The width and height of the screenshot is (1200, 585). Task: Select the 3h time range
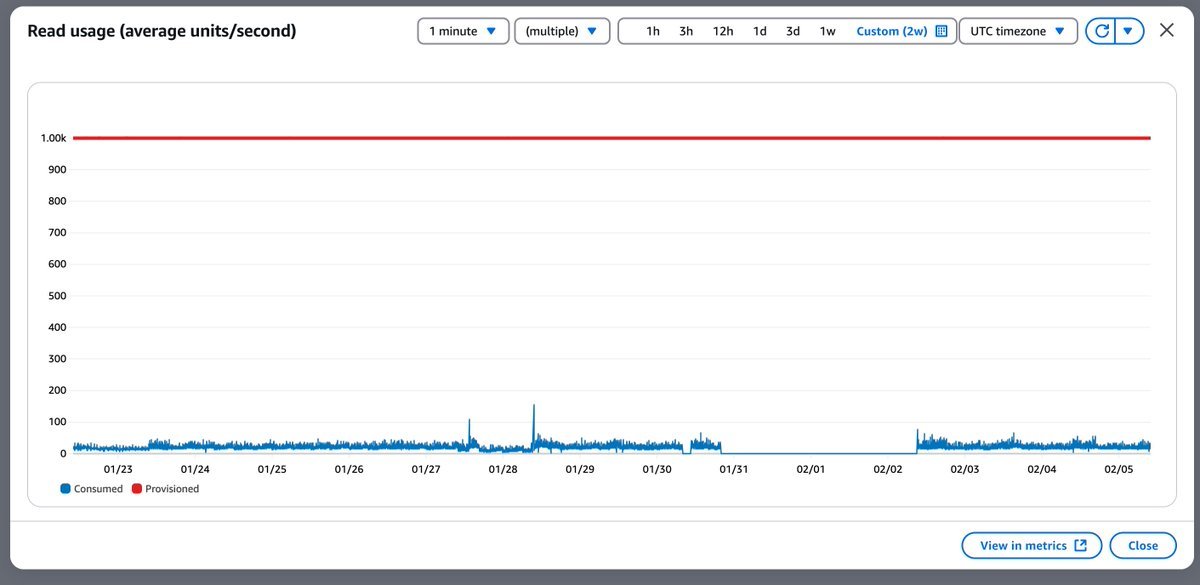[686, 31]
